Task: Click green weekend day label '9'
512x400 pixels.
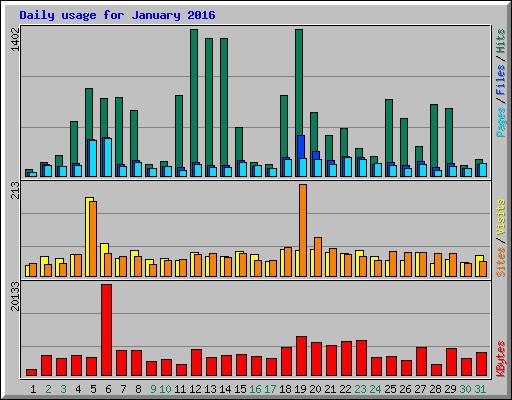Action: coord(153,389)
